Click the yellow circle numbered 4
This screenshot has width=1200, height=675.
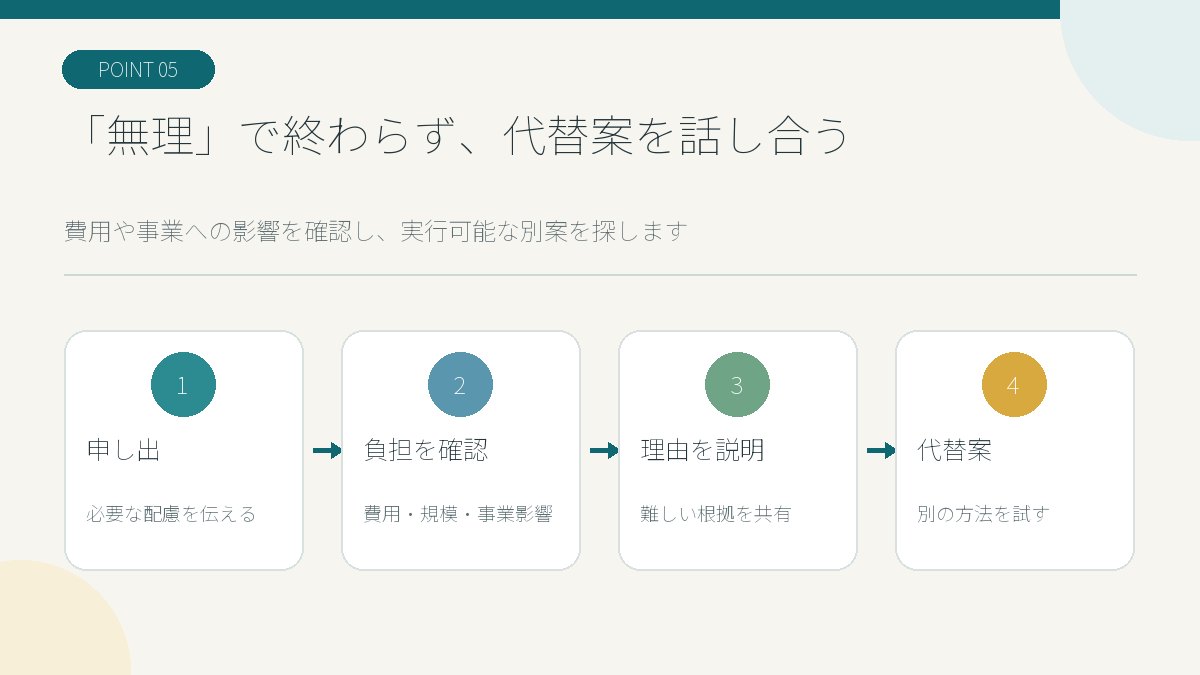point(1014,385)
